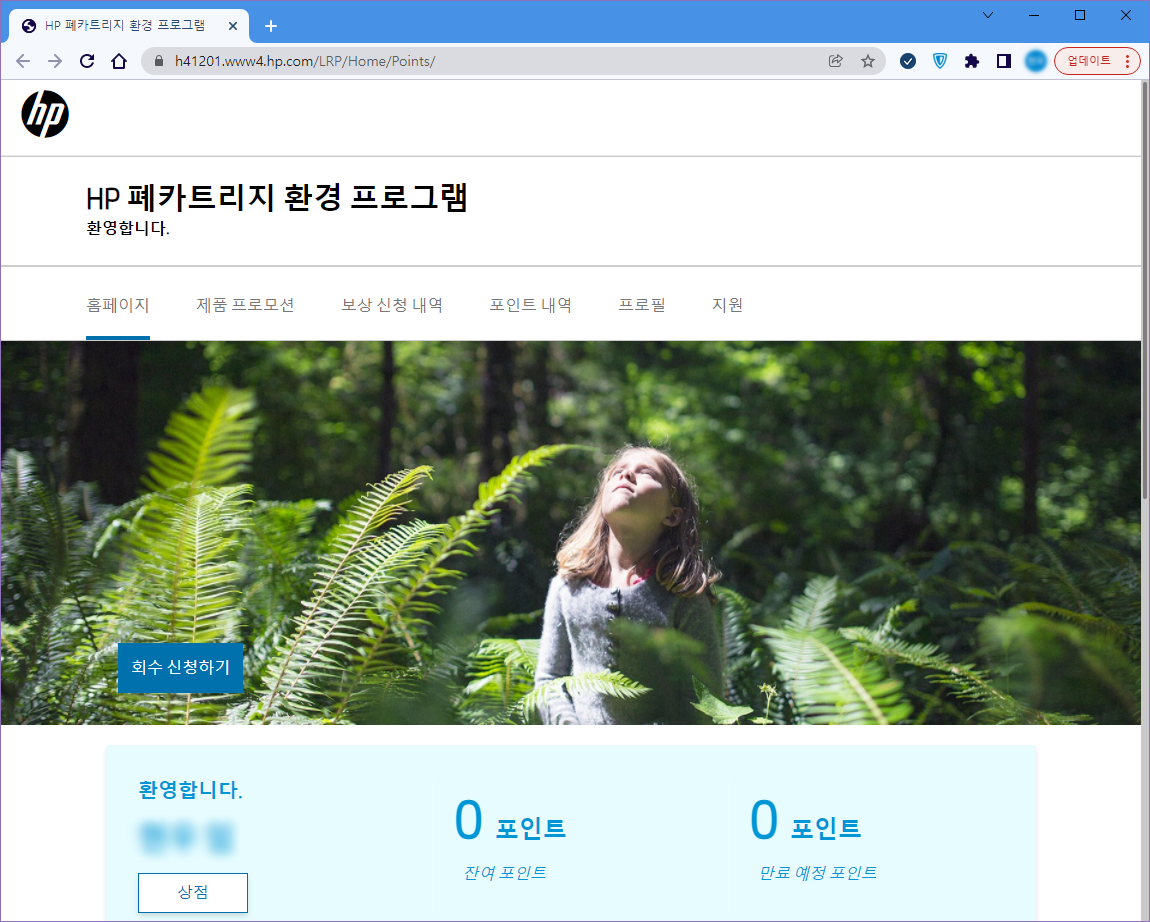
Task: Switch to 포인트 내역 tab
Action: point(530,305)
